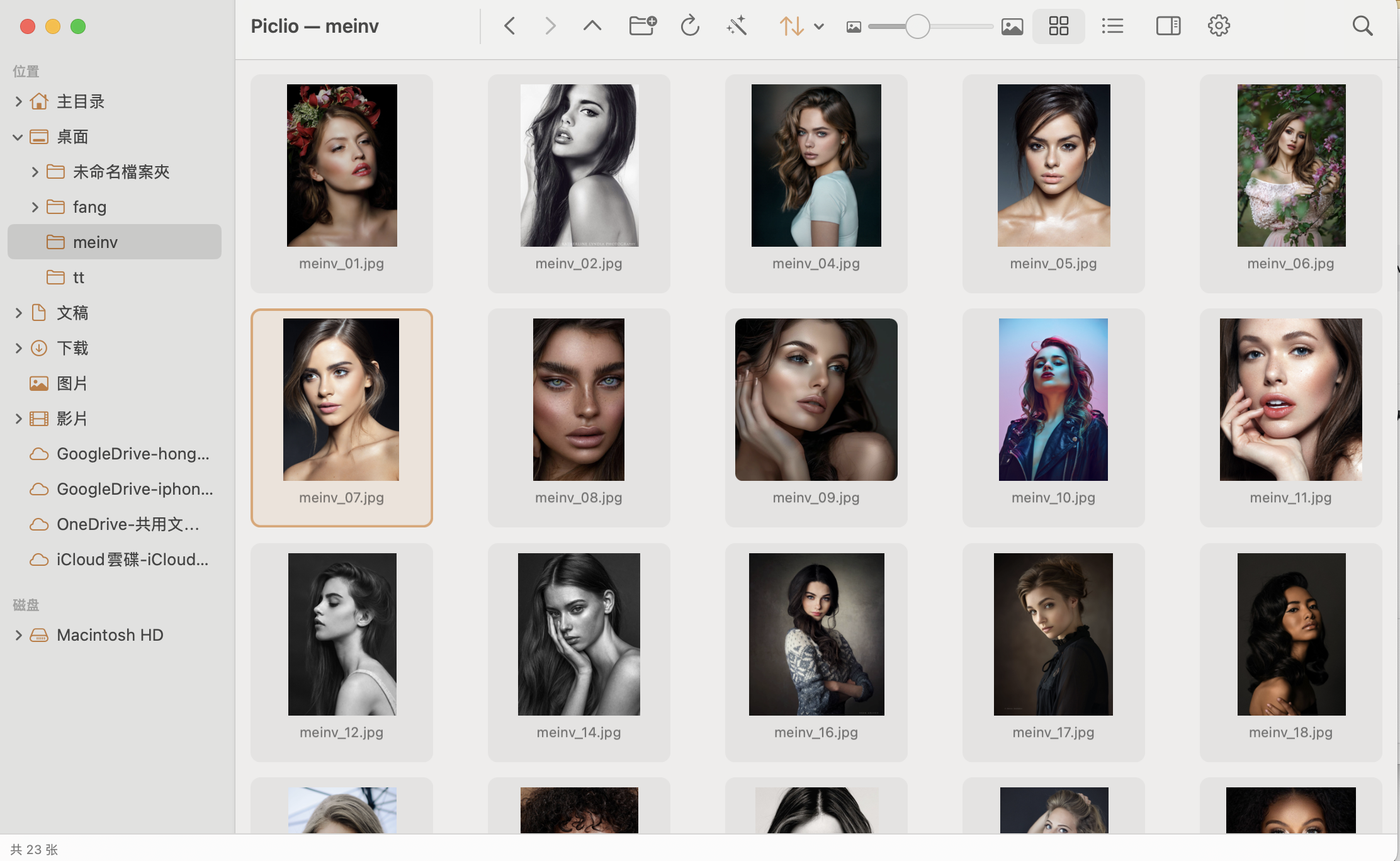Expand the 文稿 item
Screen dimensions: 1400x861
(x=18, y=313)
